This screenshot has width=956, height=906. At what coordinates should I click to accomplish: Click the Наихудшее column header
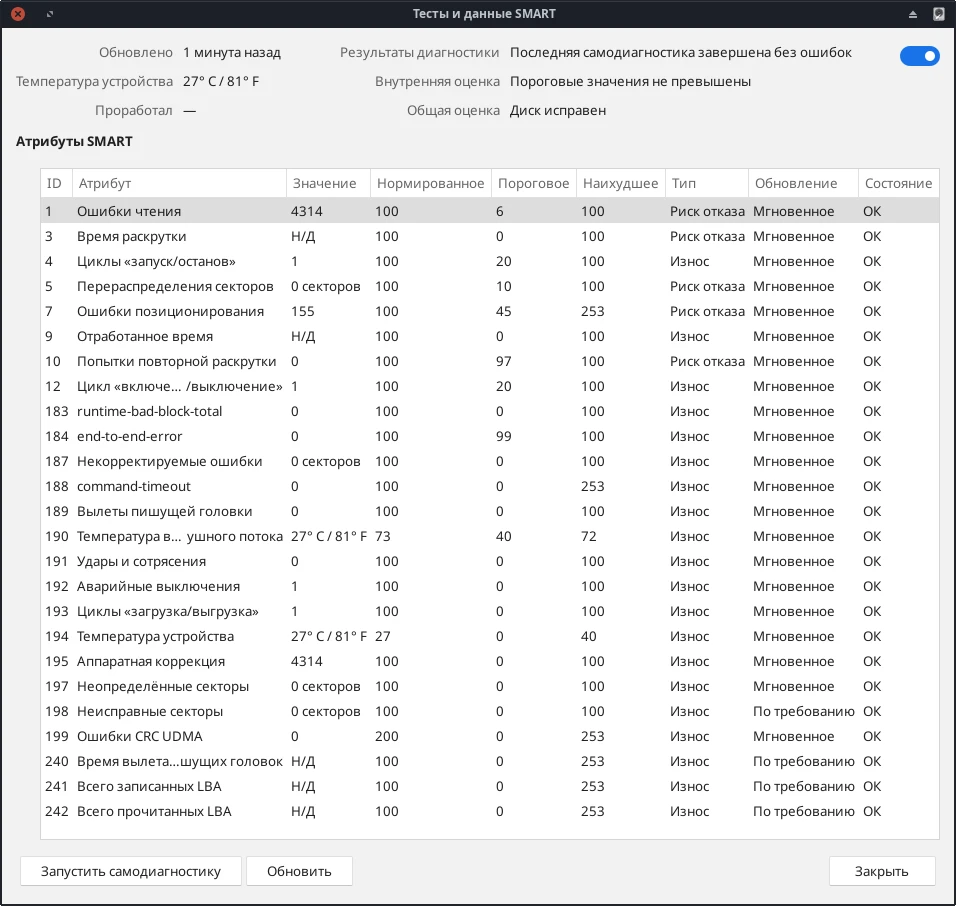click(621, 184)
